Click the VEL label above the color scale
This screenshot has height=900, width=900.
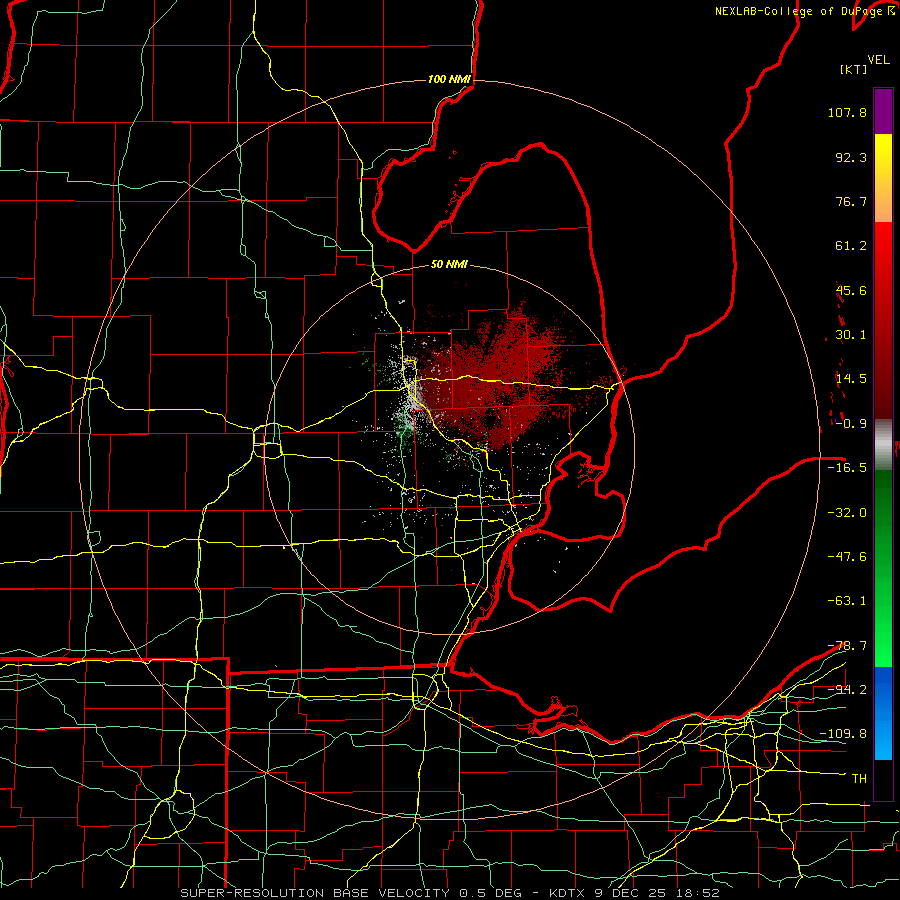878,60
